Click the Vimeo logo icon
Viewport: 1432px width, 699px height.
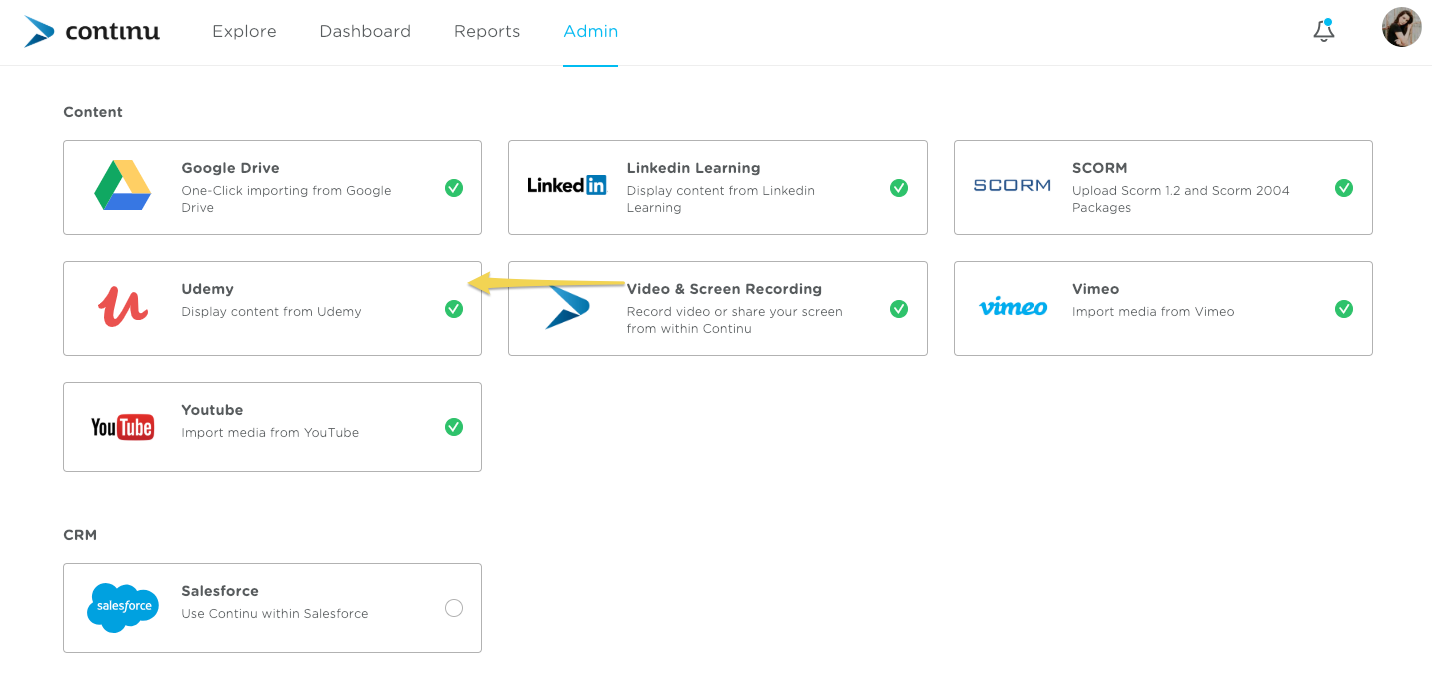1013,307
